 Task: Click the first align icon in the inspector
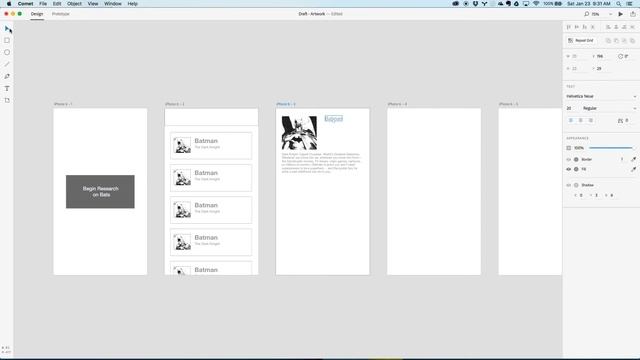coord(569,27)
